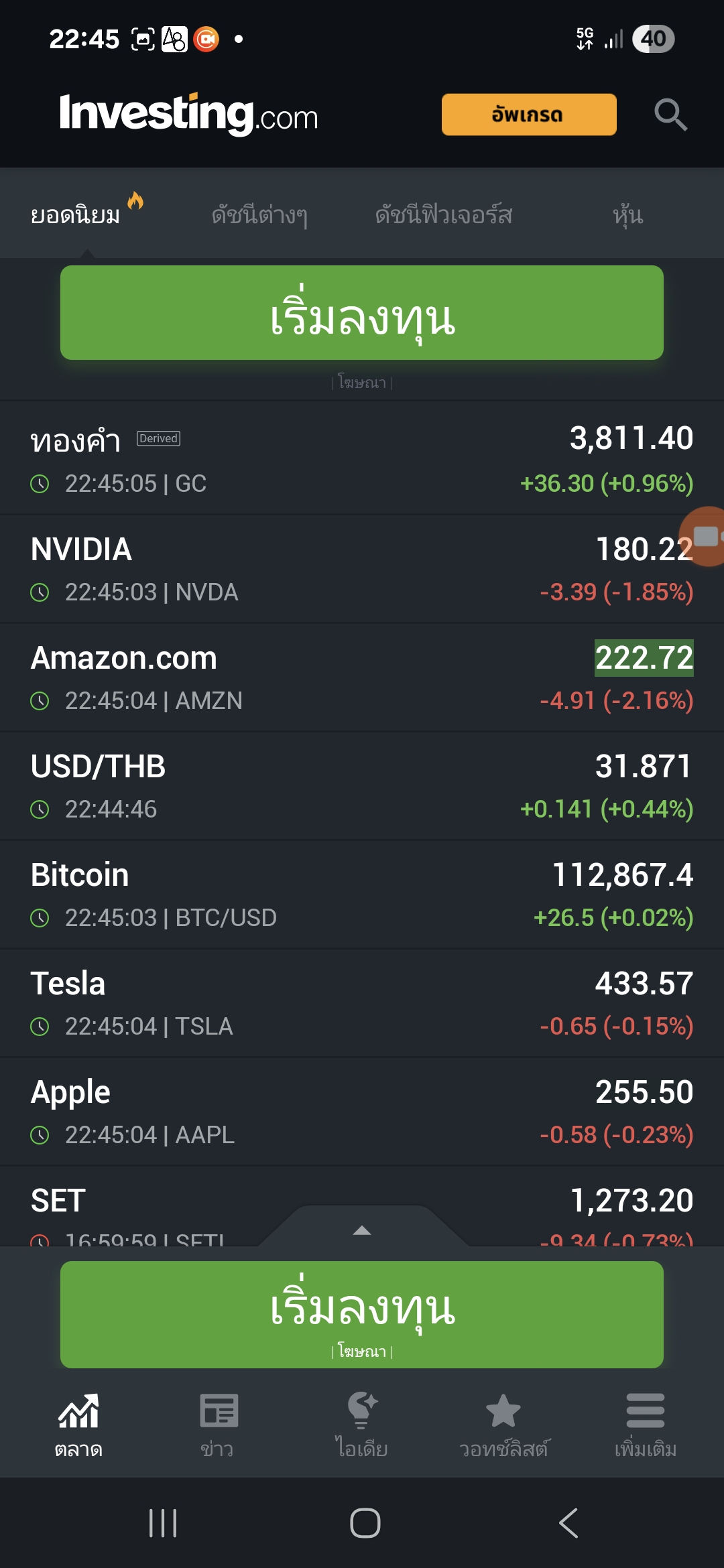Open the More (เพิ่มเติม) hamburger icon
The height and width of the screenshot is (1568, 724).
pyautogui.click(x=646, y=1411)
